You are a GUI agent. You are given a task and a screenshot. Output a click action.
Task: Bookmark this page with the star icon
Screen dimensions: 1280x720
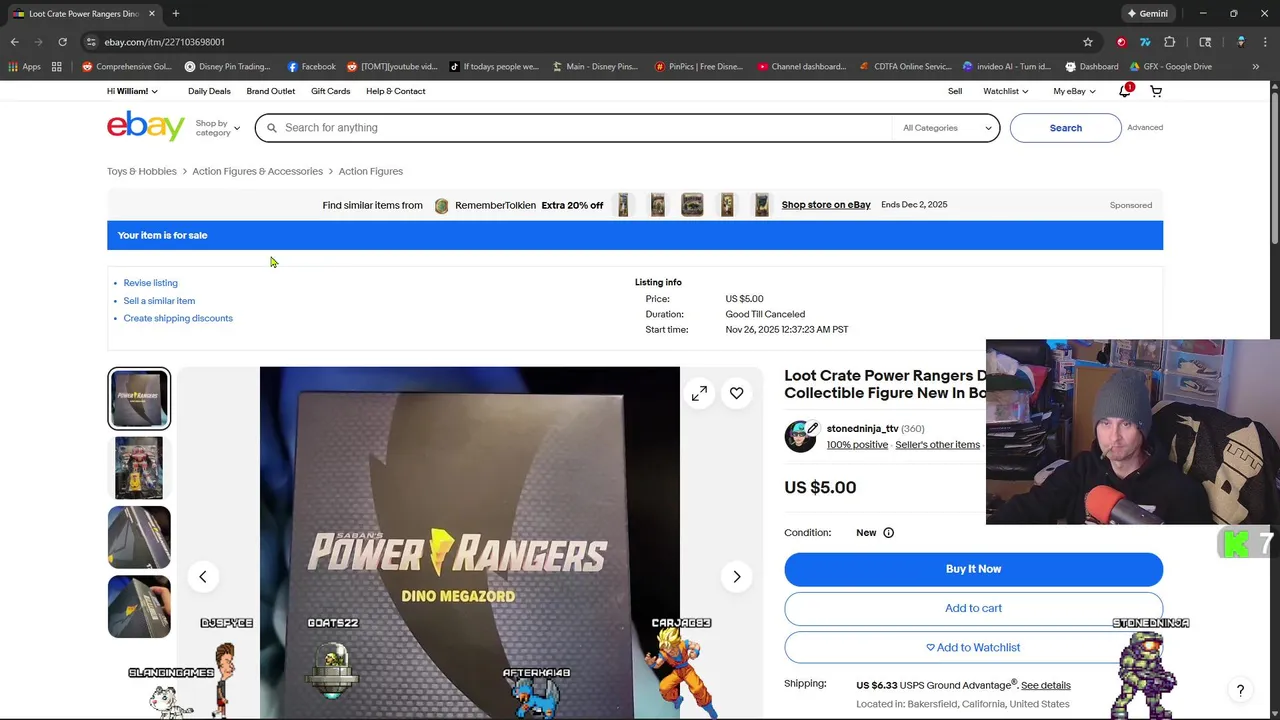1088,42
